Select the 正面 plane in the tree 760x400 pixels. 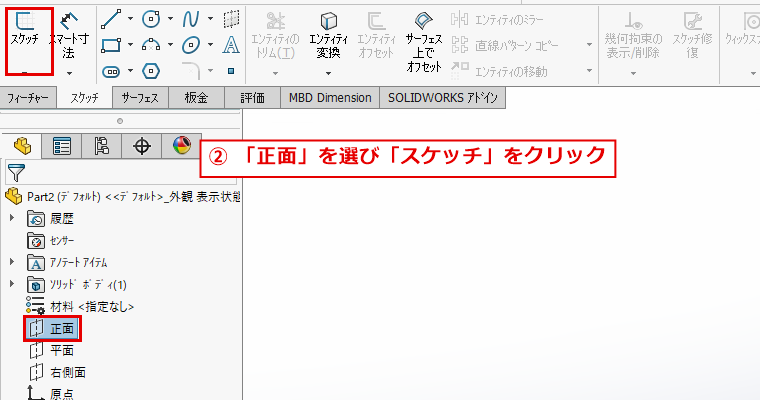(52, 329)
